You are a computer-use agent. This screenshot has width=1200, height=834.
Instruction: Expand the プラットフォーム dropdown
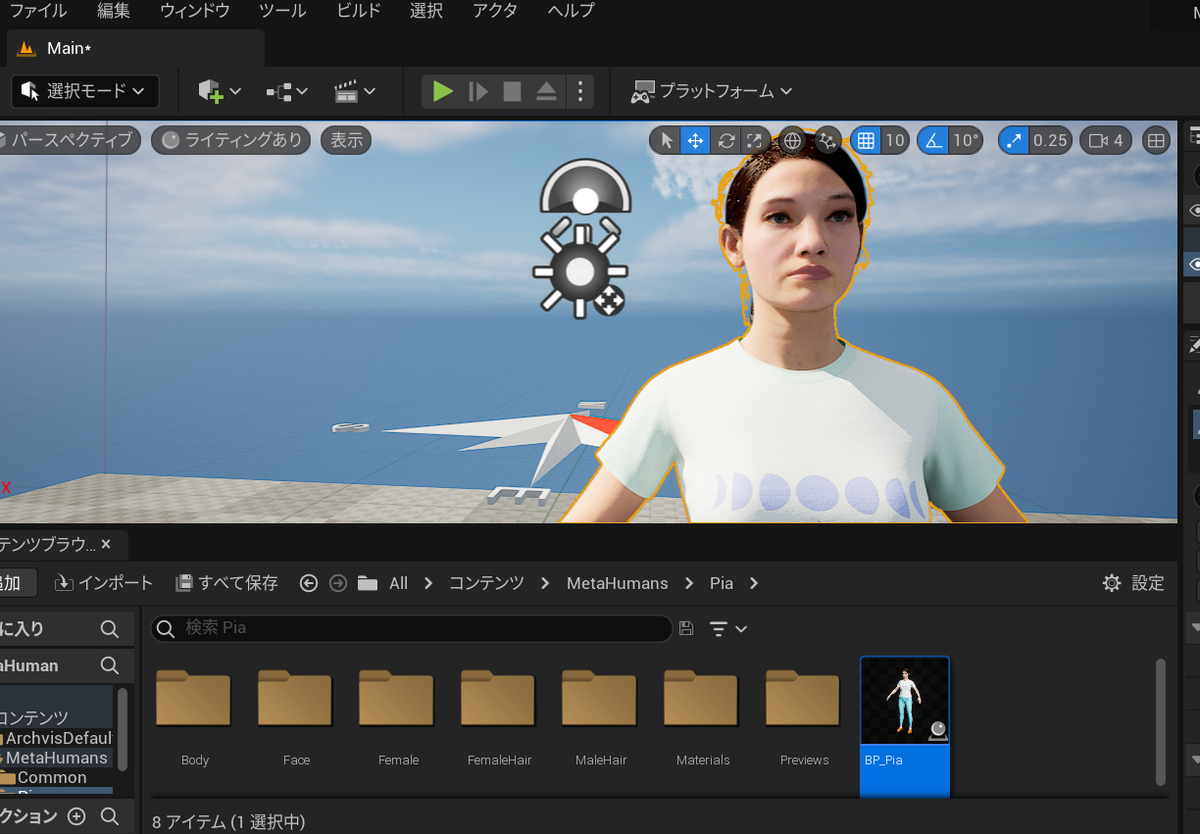[x=712, y=91]
